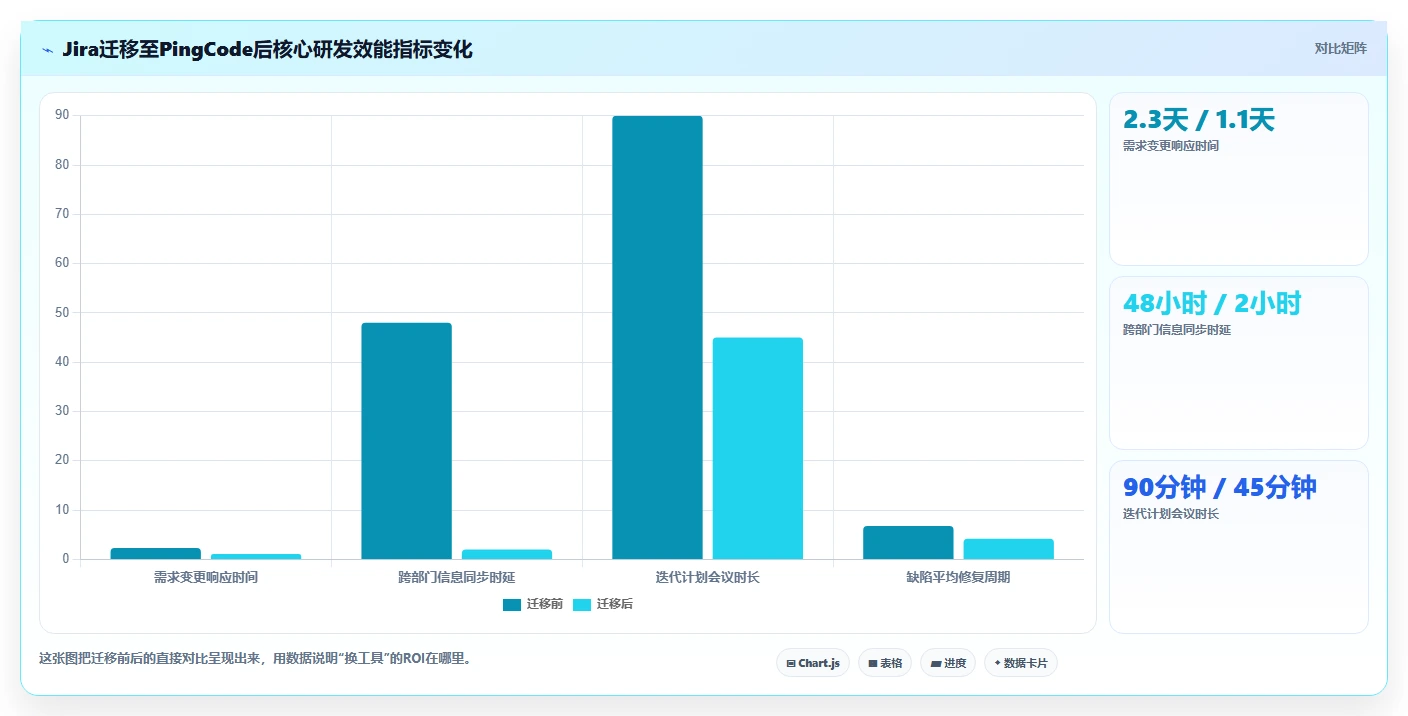Click the chart title Jira迁移至PingCode后核心研发效能指标变化

[267, 50]
